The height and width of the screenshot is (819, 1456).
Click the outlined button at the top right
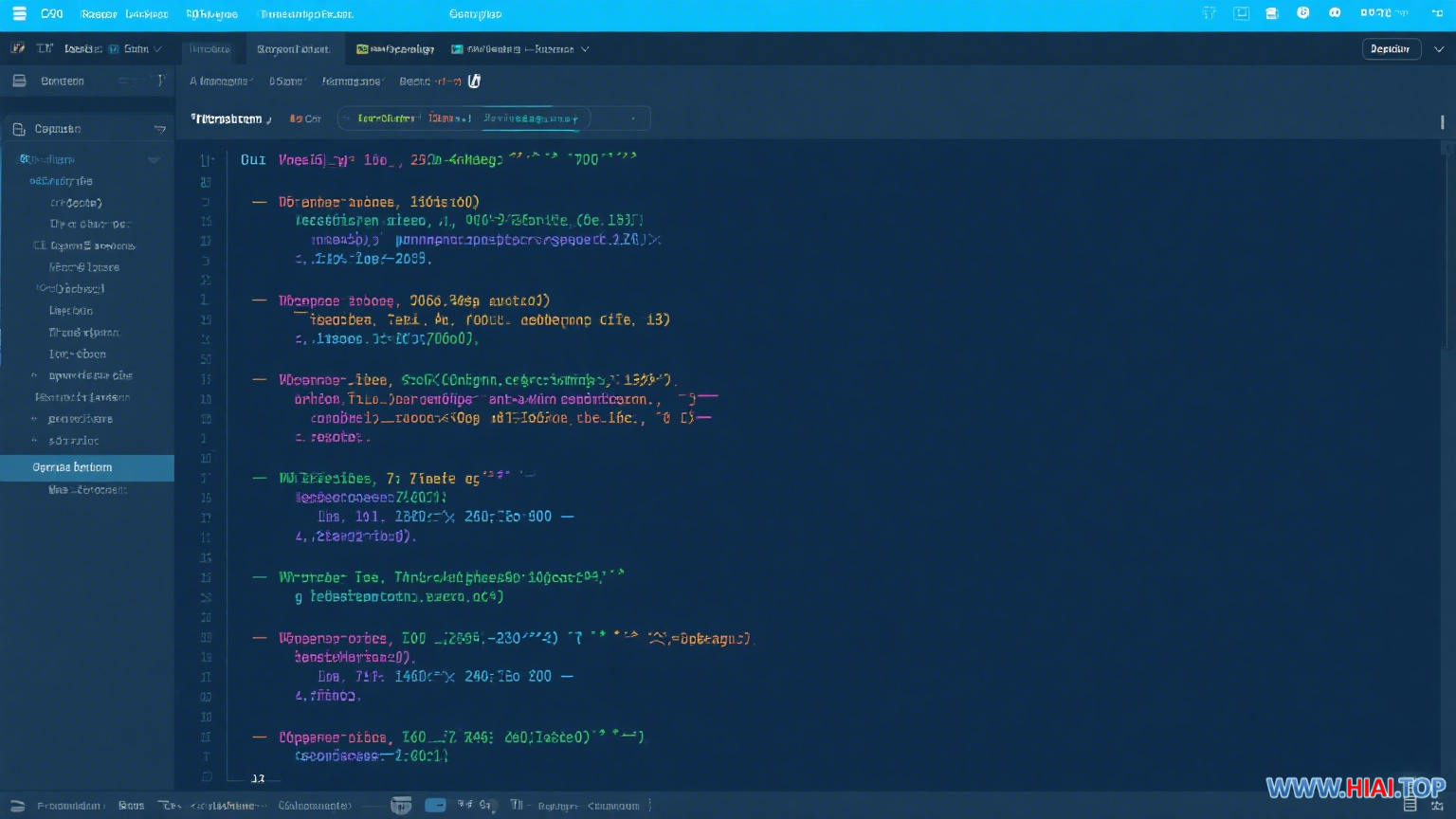click(1391, 48)
